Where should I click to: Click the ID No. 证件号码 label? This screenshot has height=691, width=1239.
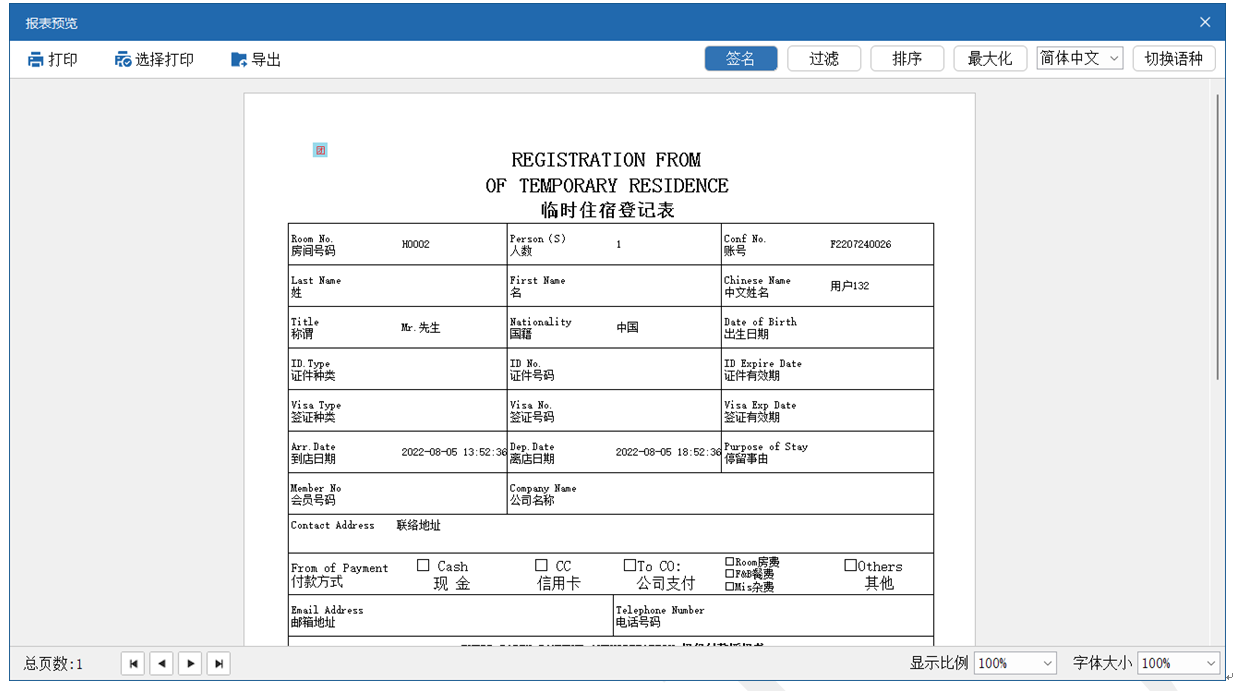[532, 369]
